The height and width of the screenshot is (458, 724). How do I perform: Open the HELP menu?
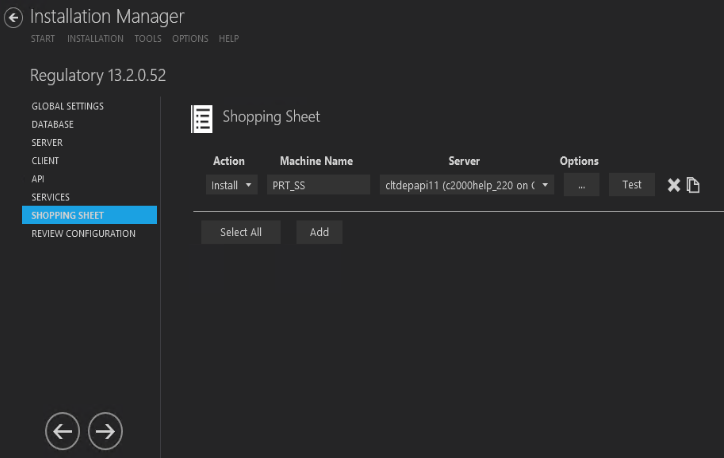(x=229, y=39)
